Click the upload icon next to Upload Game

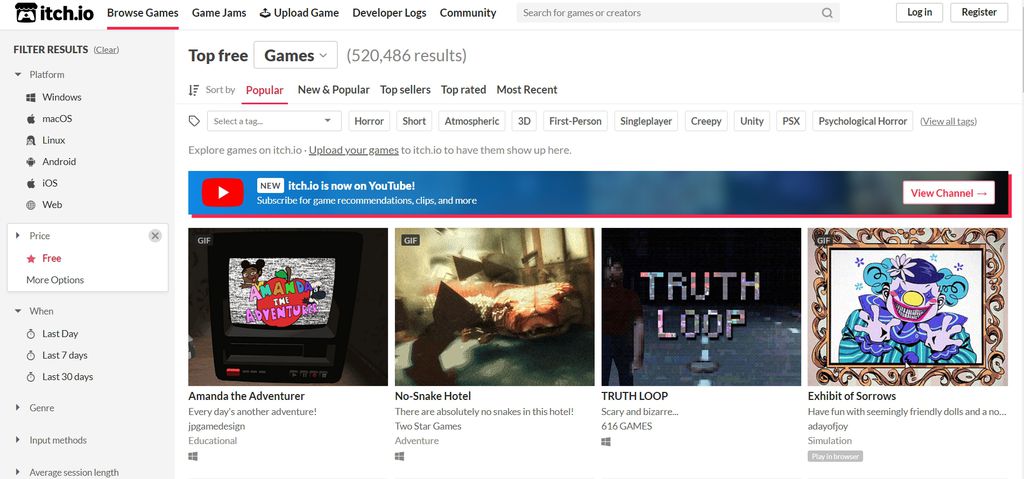pyautogui.click(x=265, y=13)
